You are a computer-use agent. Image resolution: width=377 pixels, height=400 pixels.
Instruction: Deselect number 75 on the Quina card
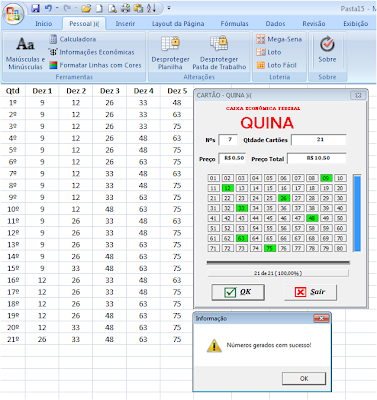270,248
